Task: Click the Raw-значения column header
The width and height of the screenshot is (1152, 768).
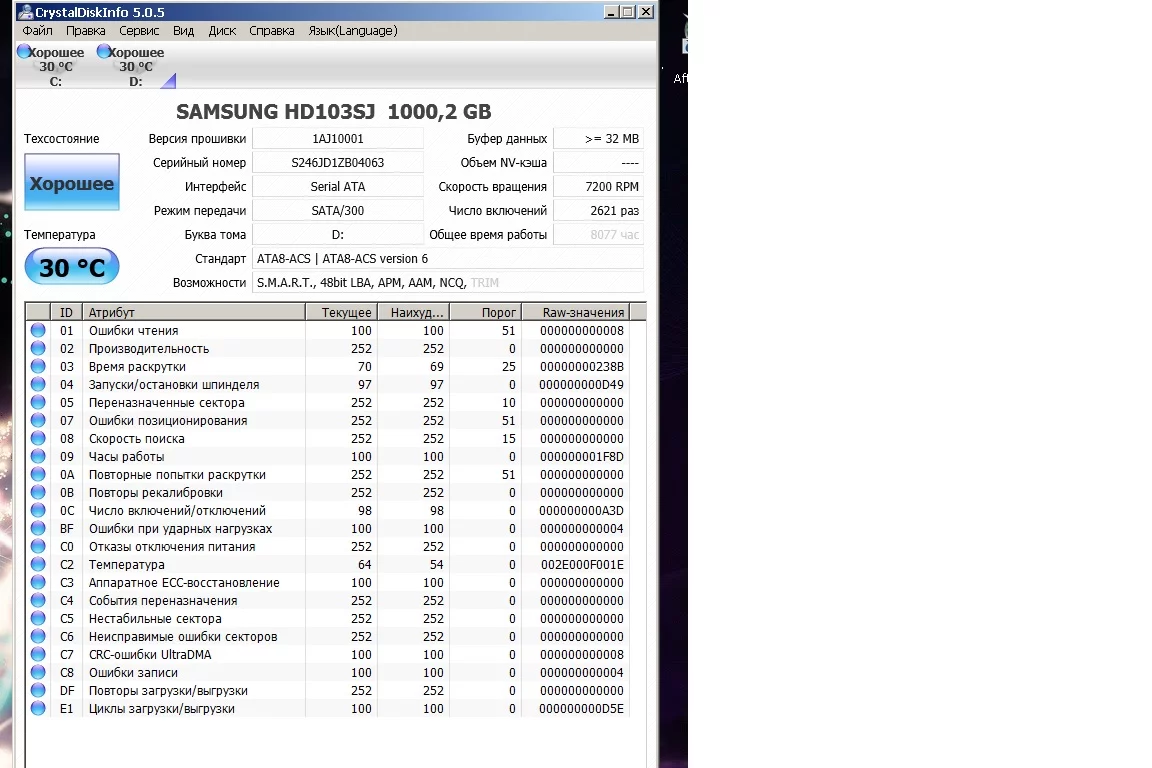Action: pos(576,312)
